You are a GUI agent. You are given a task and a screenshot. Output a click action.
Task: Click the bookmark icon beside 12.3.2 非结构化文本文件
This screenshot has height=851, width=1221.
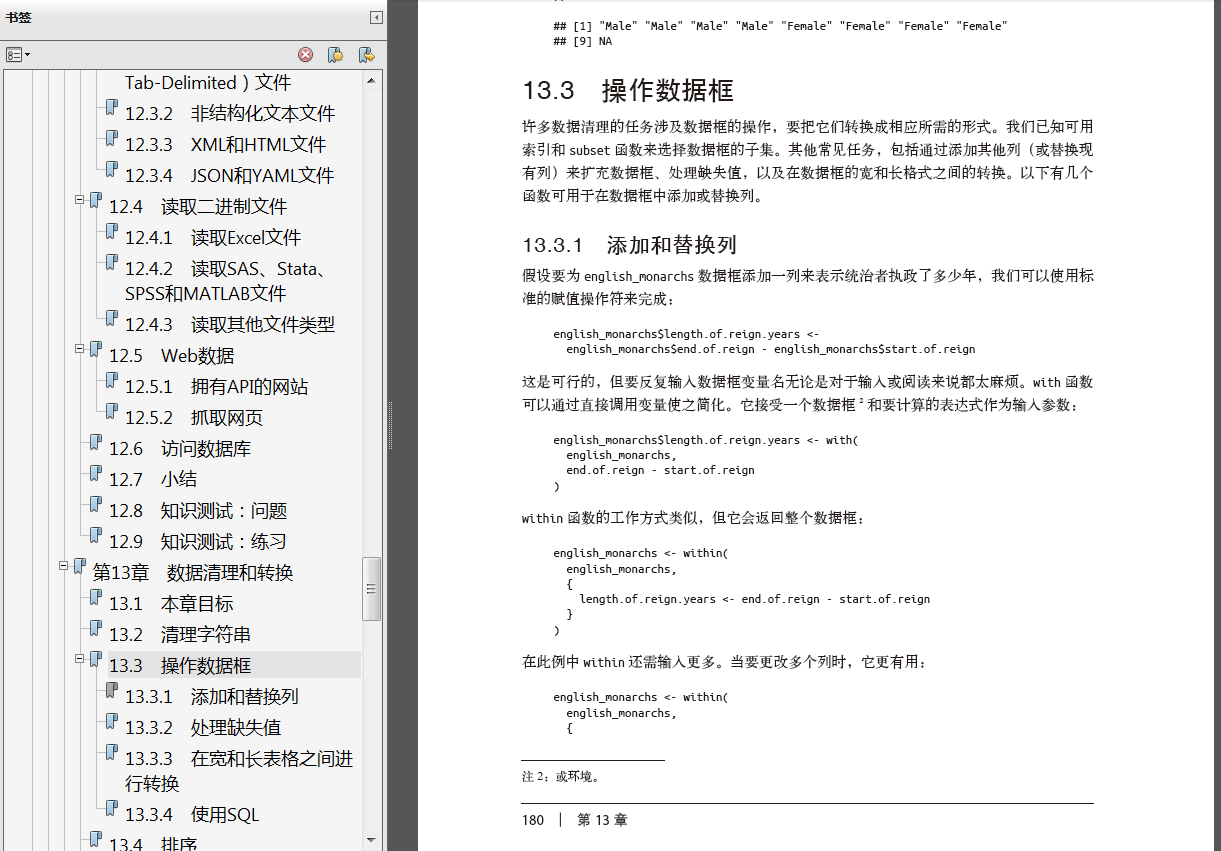(112, 109)
